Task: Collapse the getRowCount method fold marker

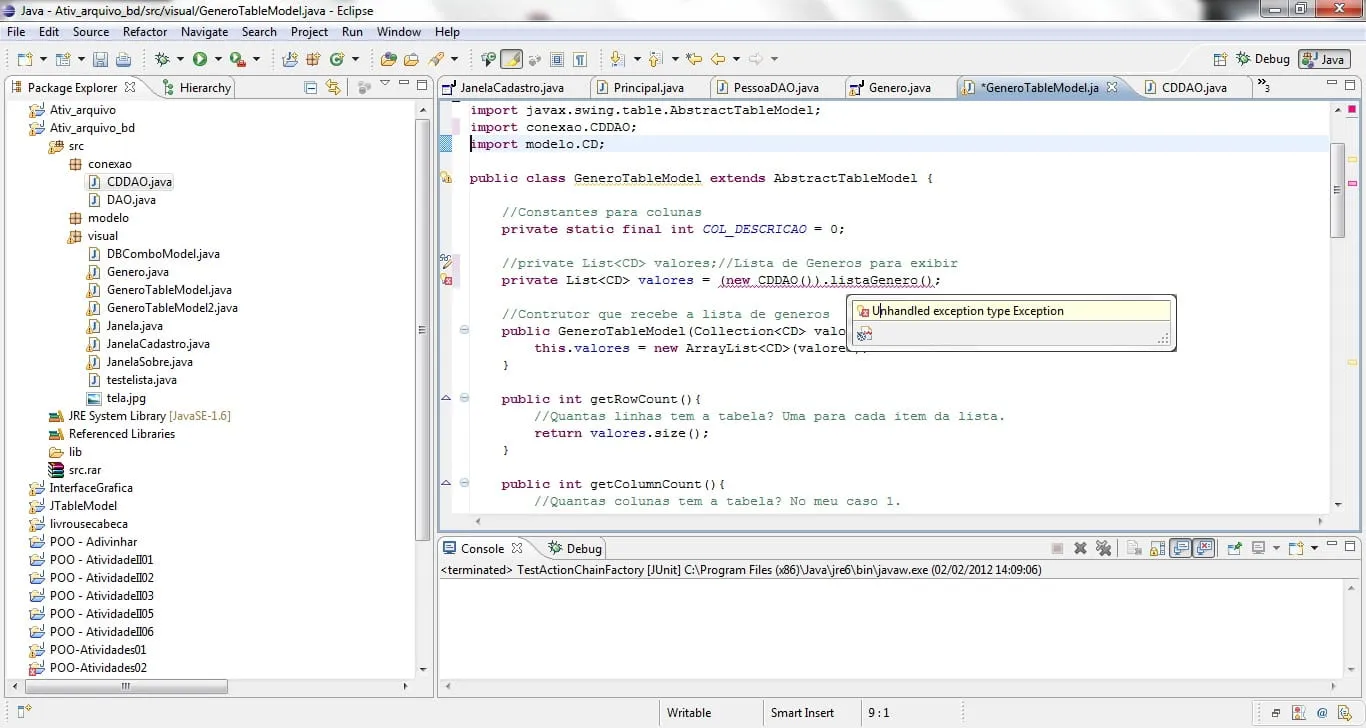Action: 464,398
